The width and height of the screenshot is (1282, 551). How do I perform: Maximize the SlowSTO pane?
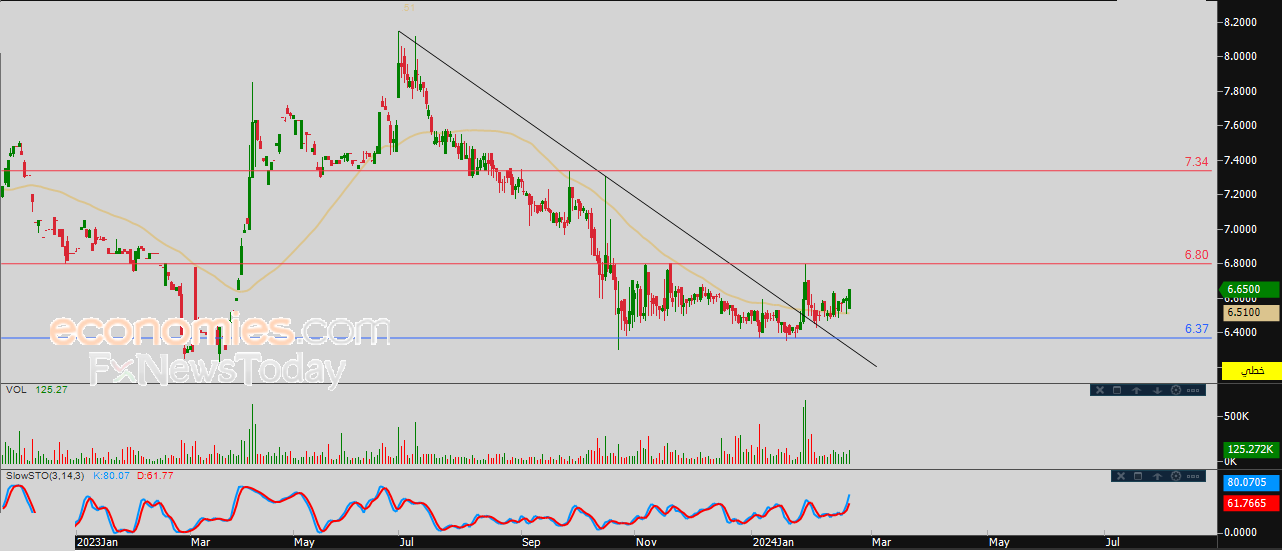tap(1138, 476)
